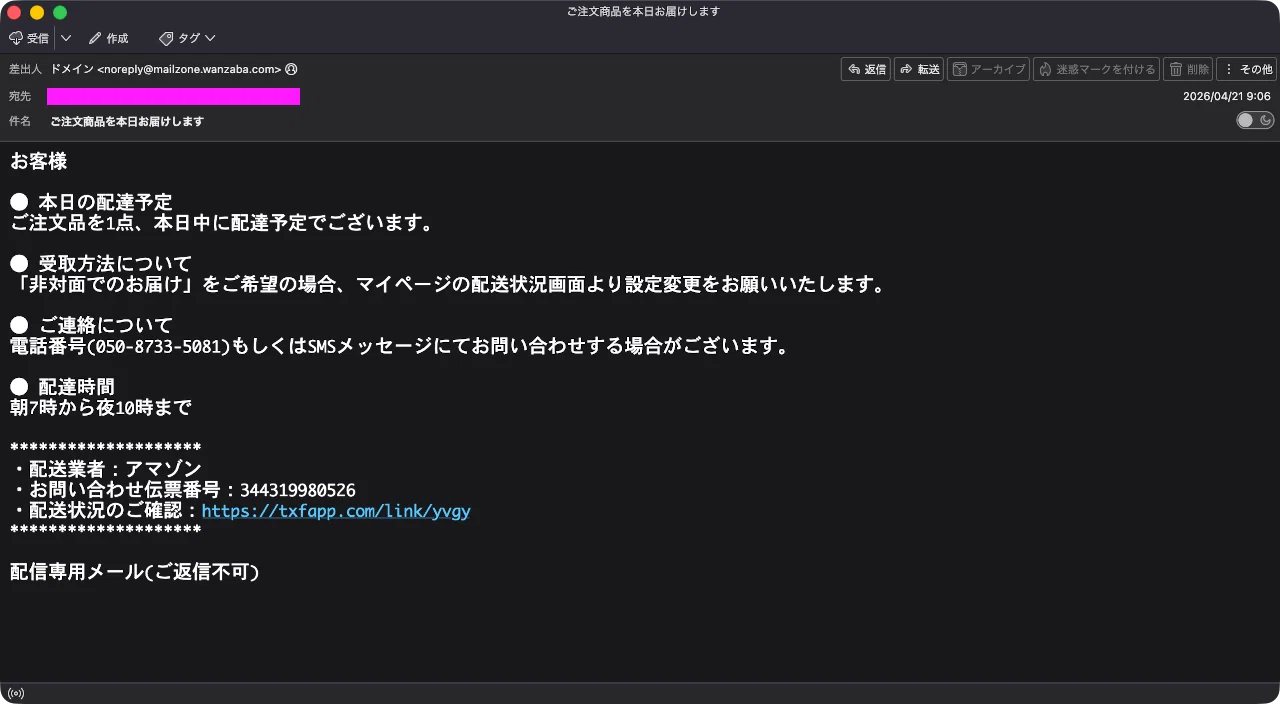This screenshot has height=704, width=1280.
Task: Click the heading 本日の配達予定
Action: [x=106, y=202]
